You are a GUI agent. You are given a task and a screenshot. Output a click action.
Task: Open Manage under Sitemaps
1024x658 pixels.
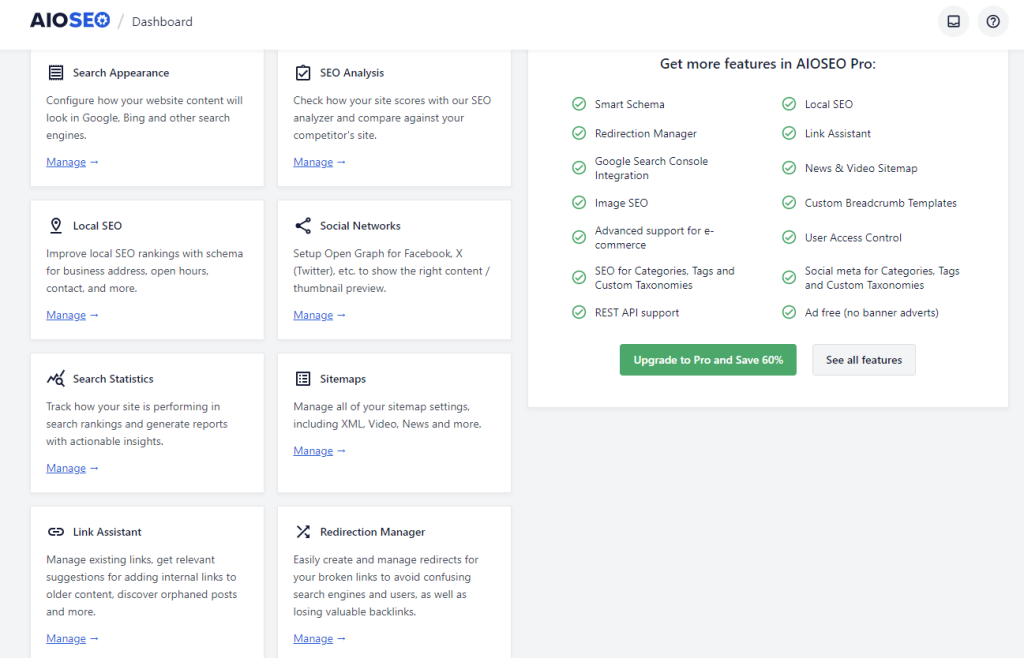(x=313, y=450)
